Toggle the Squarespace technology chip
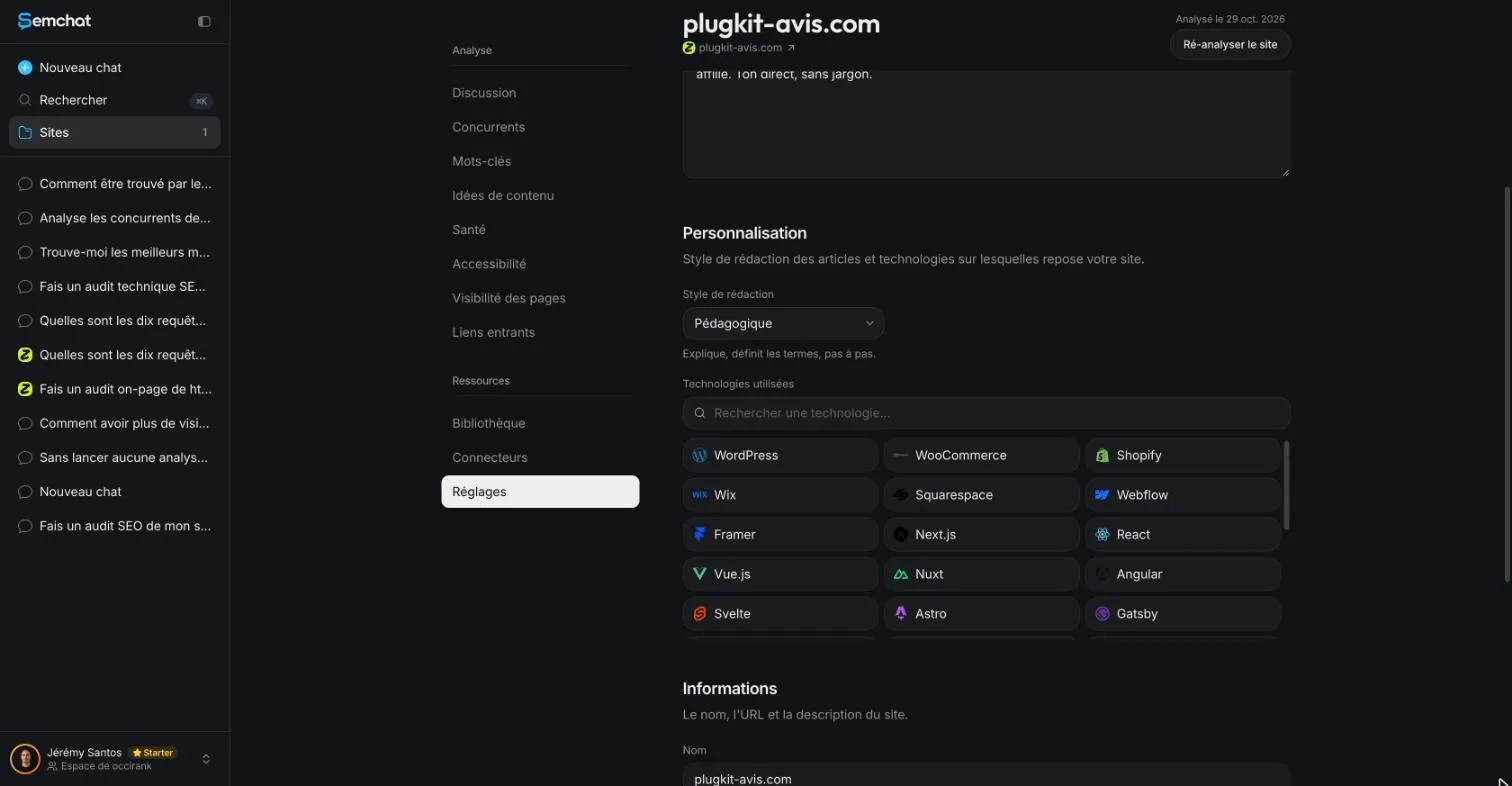 pyautogui.click(x=981, y=495)
